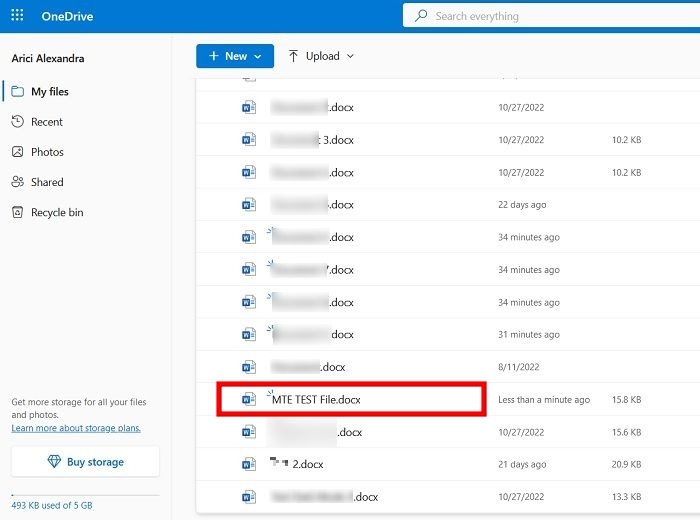Click Learn more about storage plans

tap(76, 428)
